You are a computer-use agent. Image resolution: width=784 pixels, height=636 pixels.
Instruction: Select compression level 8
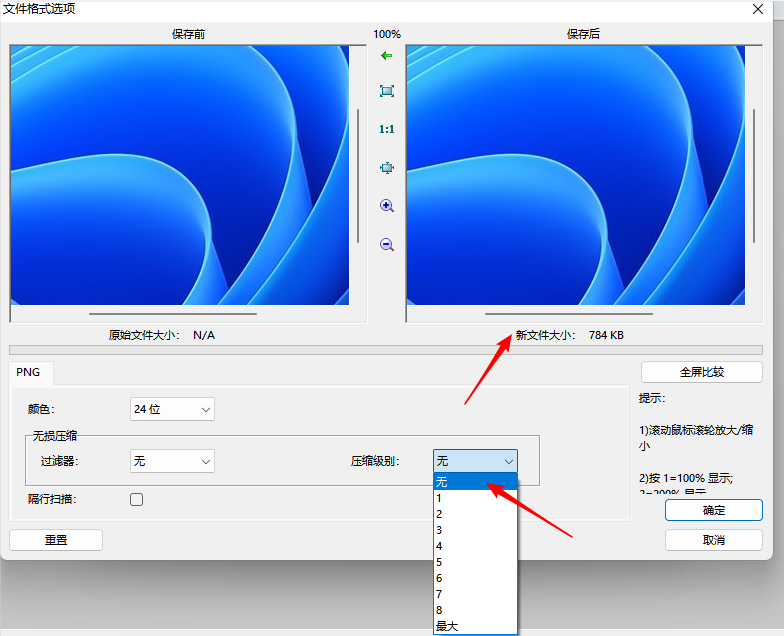pos(475,610)
